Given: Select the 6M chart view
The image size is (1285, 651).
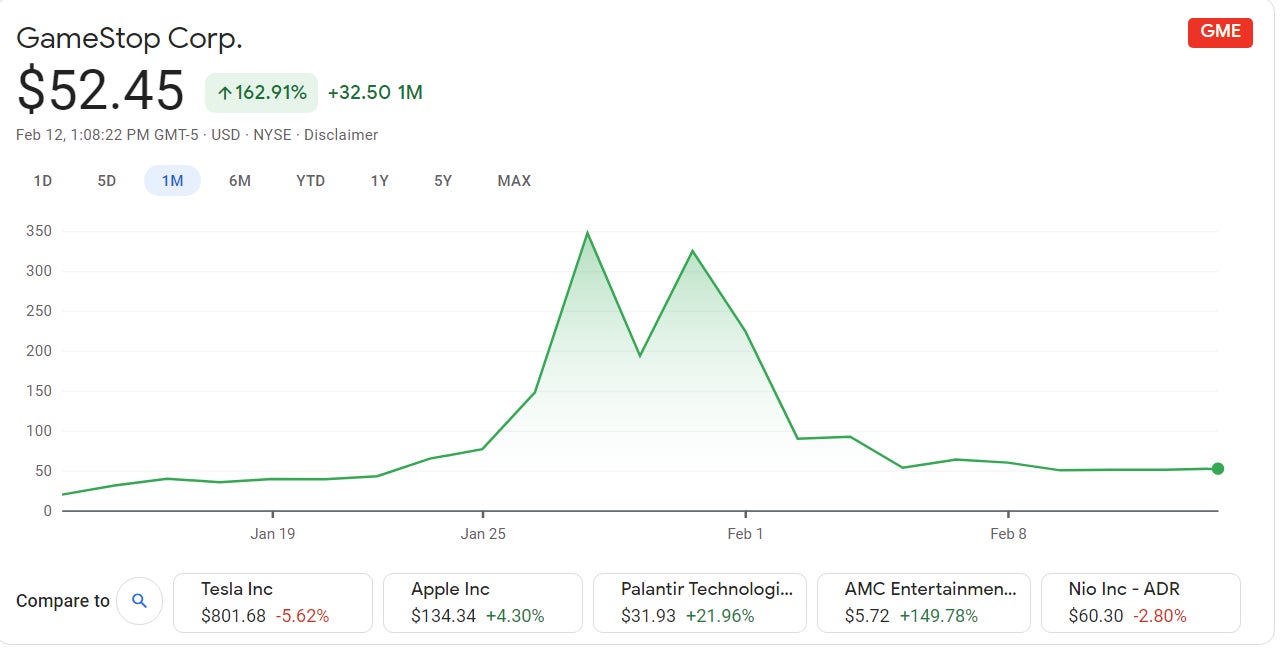Looking at the screenshot, I should pos(240,181).
